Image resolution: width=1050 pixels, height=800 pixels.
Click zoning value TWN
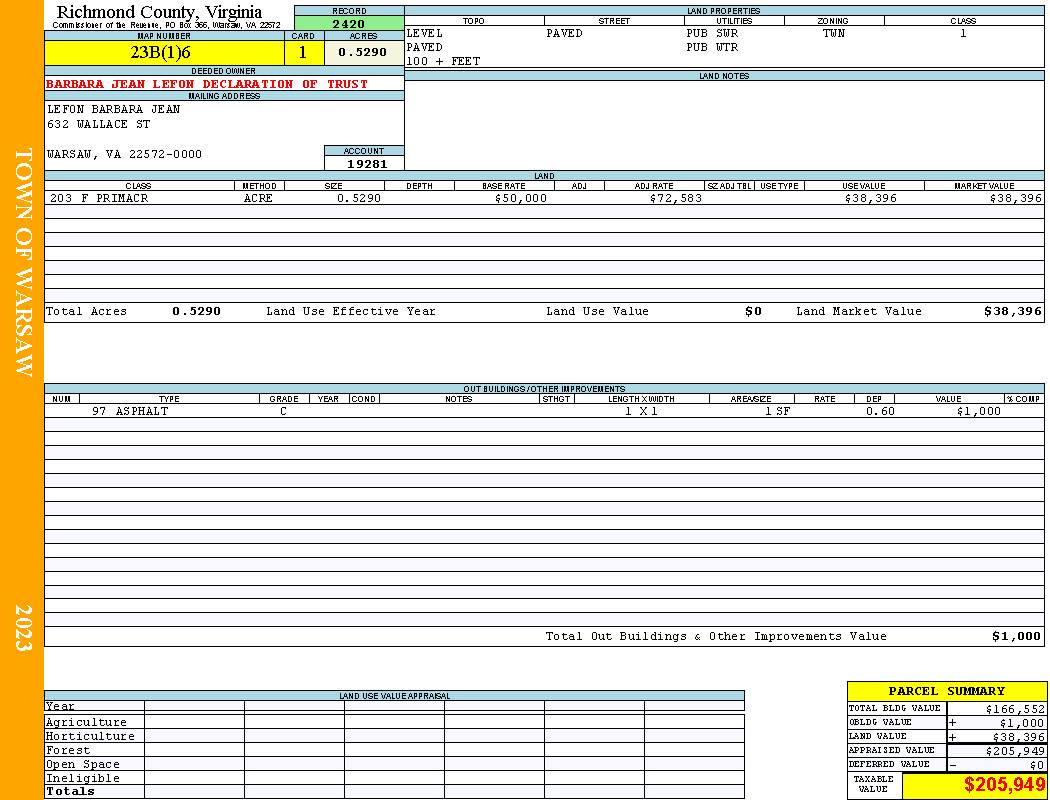[x=834, y=33]
